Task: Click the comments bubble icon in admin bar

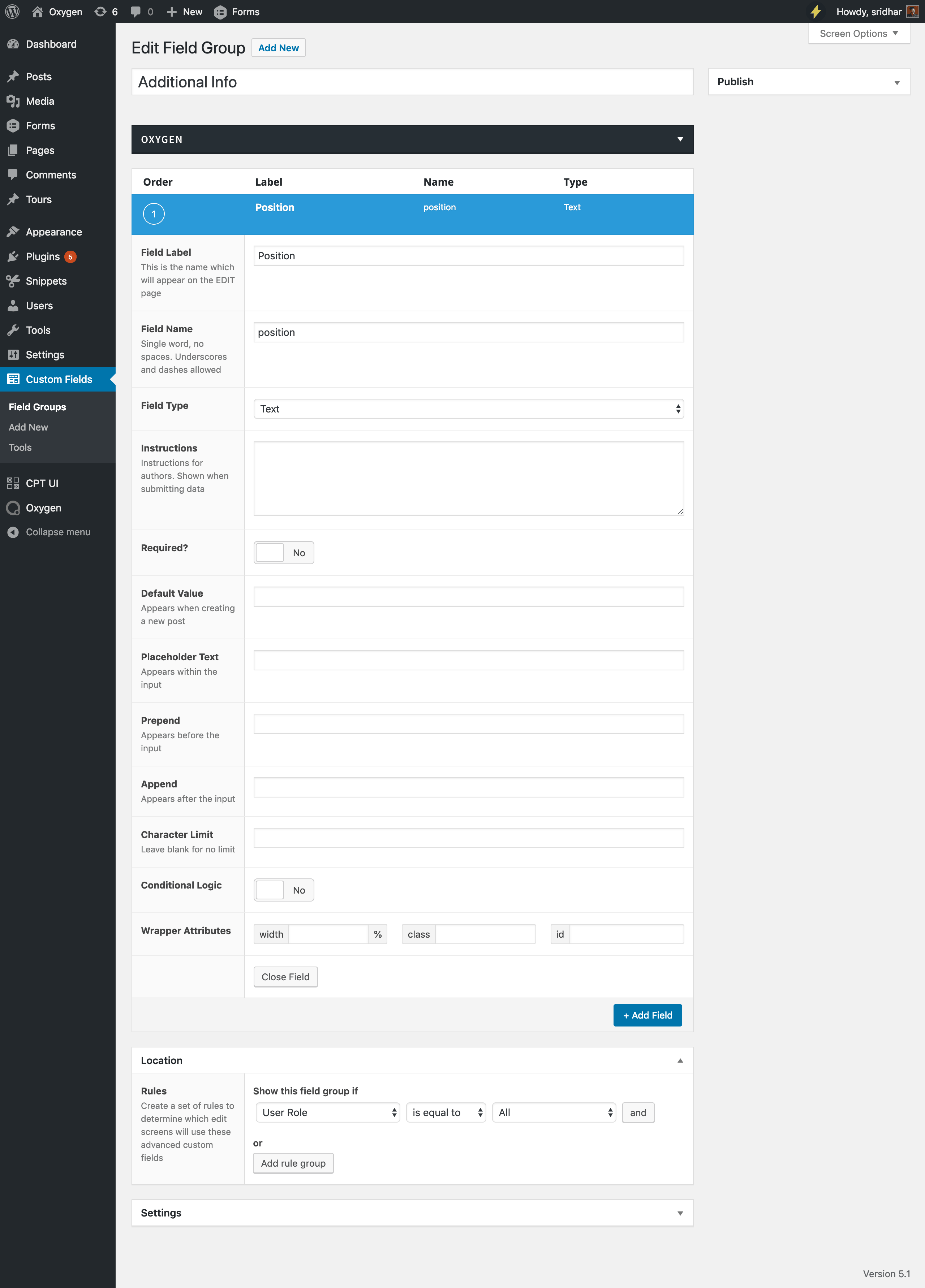Action: pyautogui.click(x=135, y=11)
